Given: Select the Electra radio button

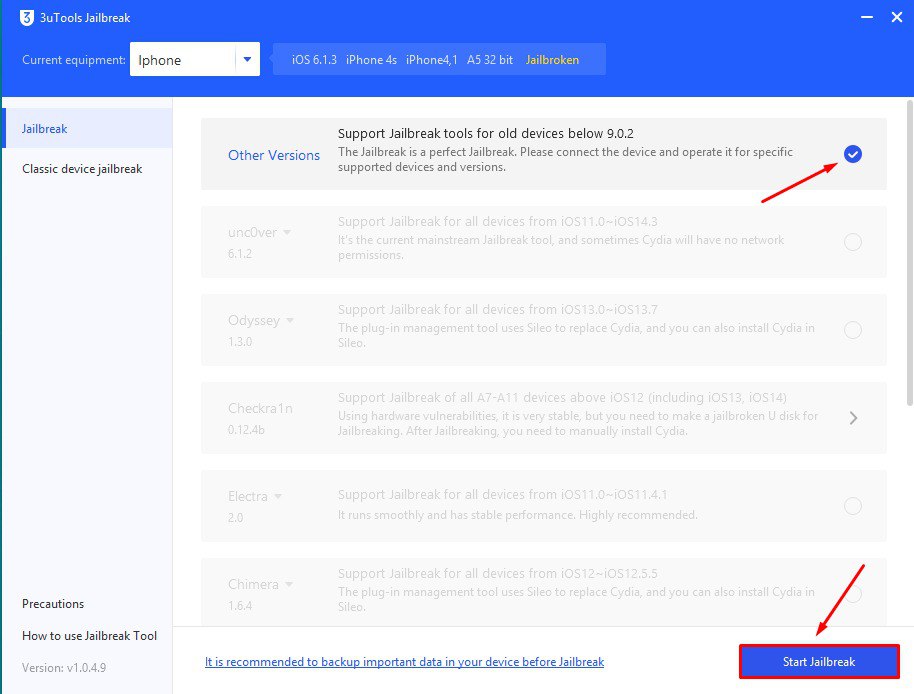Looking at the screenshot, I should tap(853, 506).
